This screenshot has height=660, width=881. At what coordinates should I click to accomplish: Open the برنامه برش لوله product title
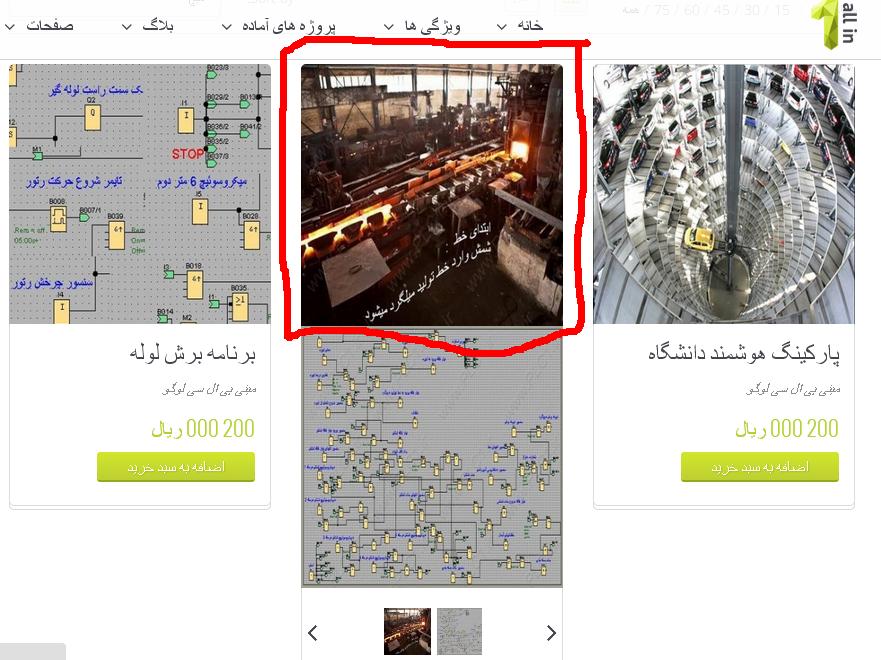(193, 353)
